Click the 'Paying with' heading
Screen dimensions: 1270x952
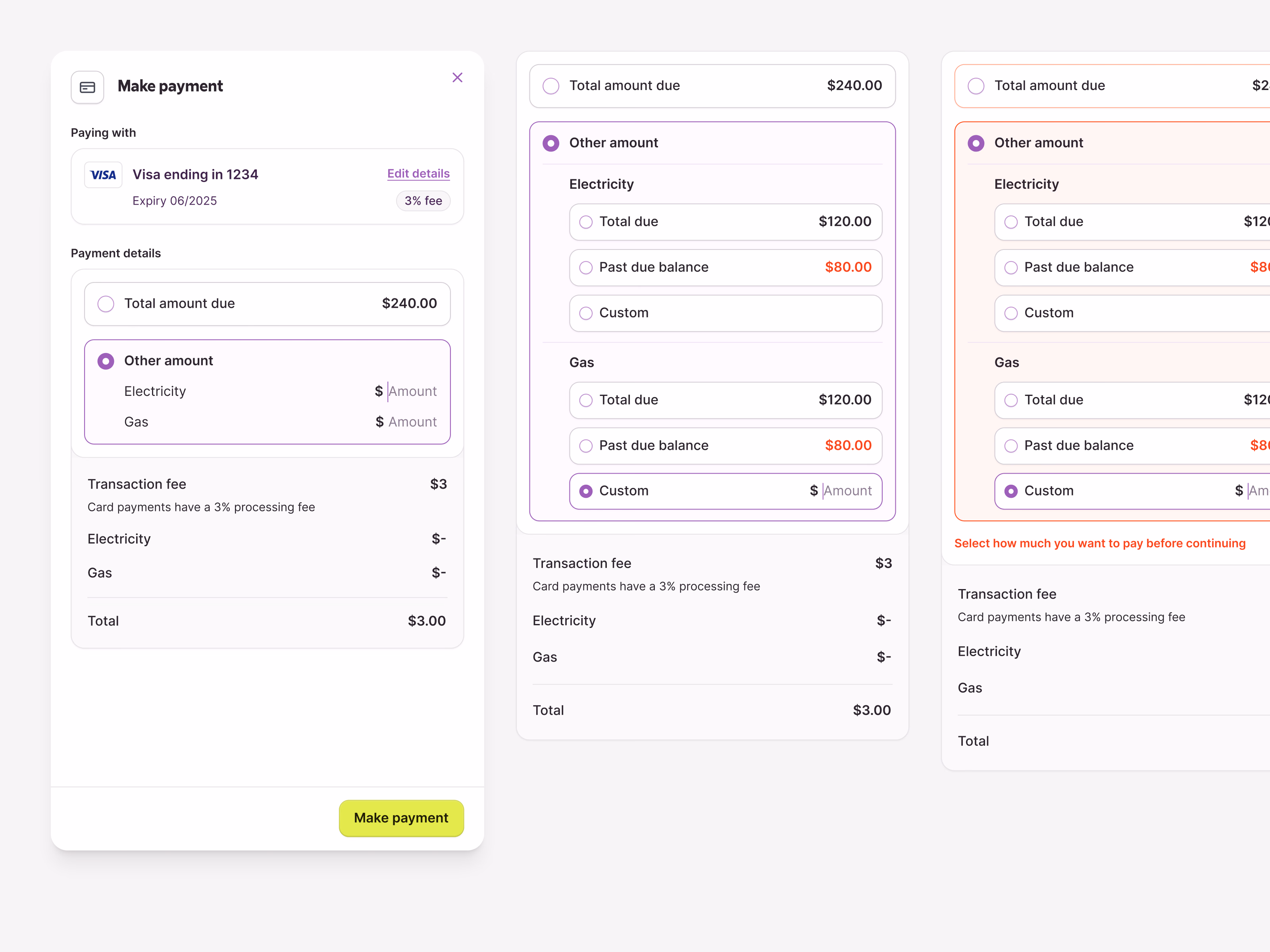click(103, 132)
